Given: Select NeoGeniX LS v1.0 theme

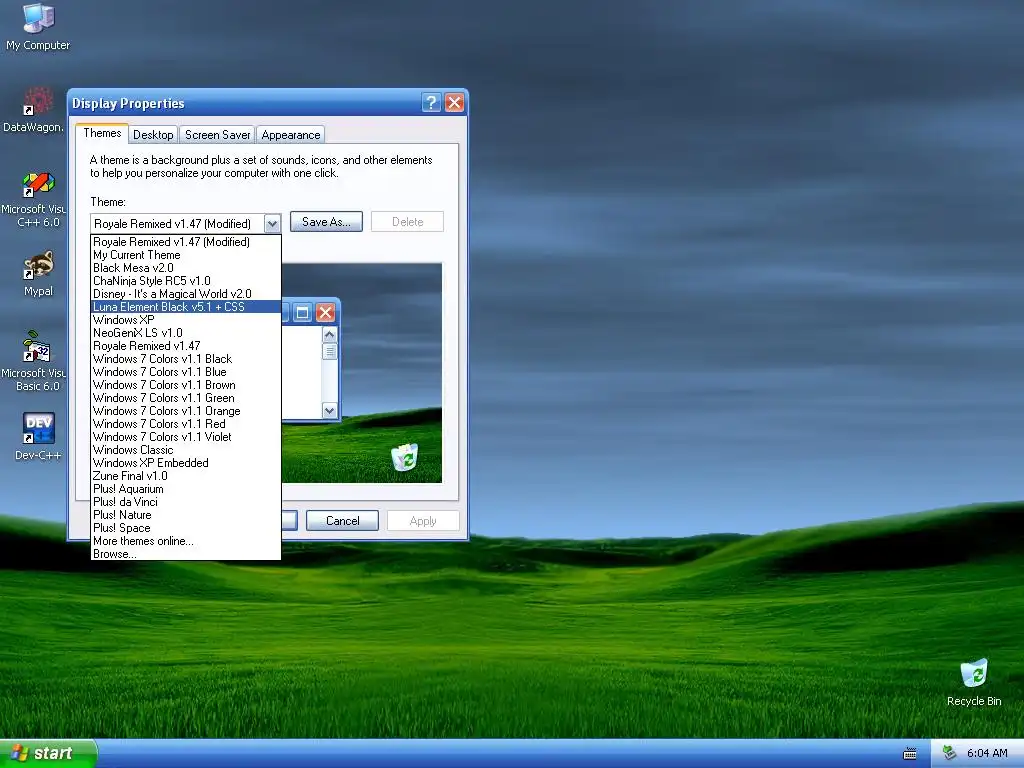Looking at the screenshot, I should (x=186, y=333).
